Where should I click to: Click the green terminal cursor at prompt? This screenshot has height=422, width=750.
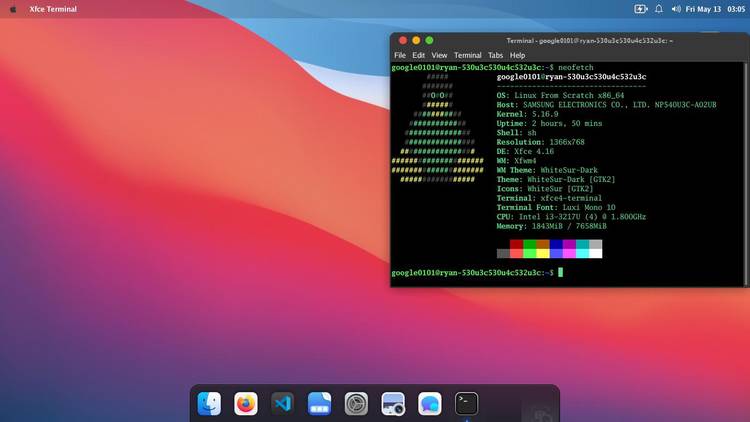pos(561,272)
